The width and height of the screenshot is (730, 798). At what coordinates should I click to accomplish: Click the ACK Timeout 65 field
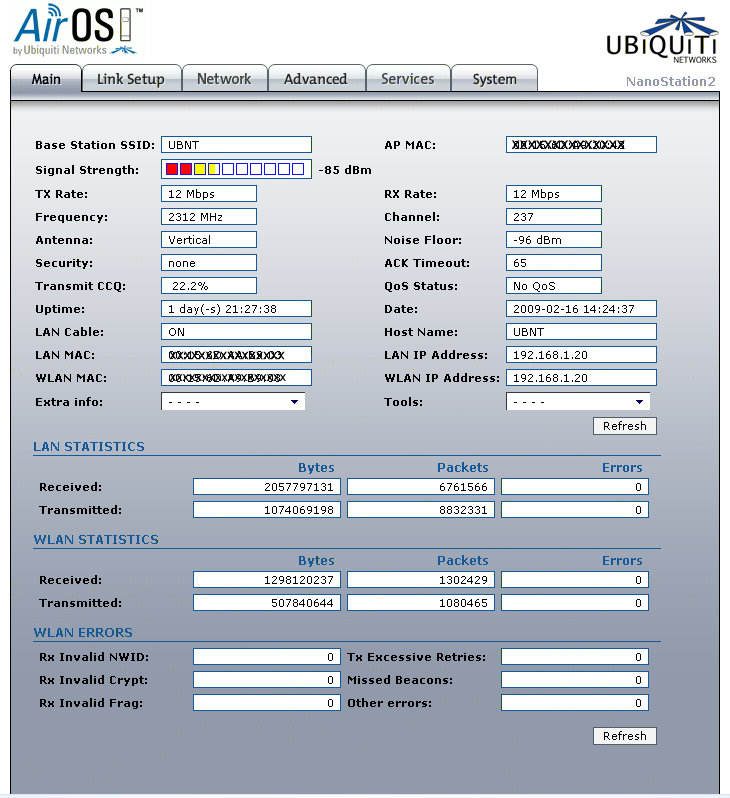554,263
